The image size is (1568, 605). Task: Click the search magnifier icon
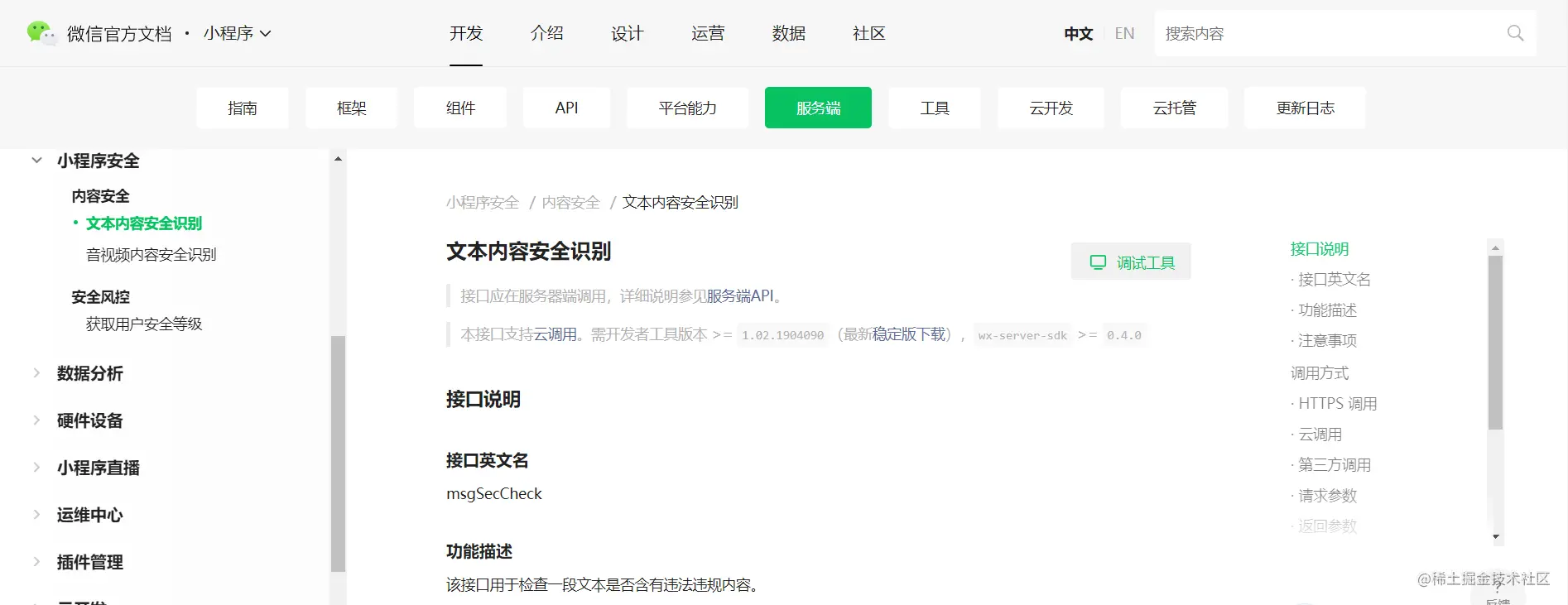coord(1515,33)
